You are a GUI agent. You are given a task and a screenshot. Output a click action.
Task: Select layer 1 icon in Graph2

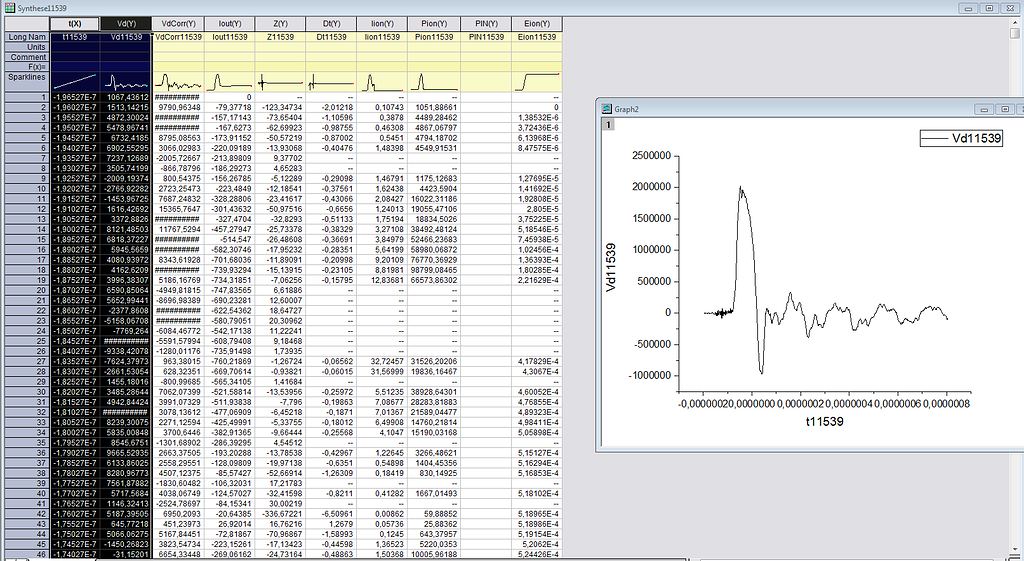pos(606,124)
